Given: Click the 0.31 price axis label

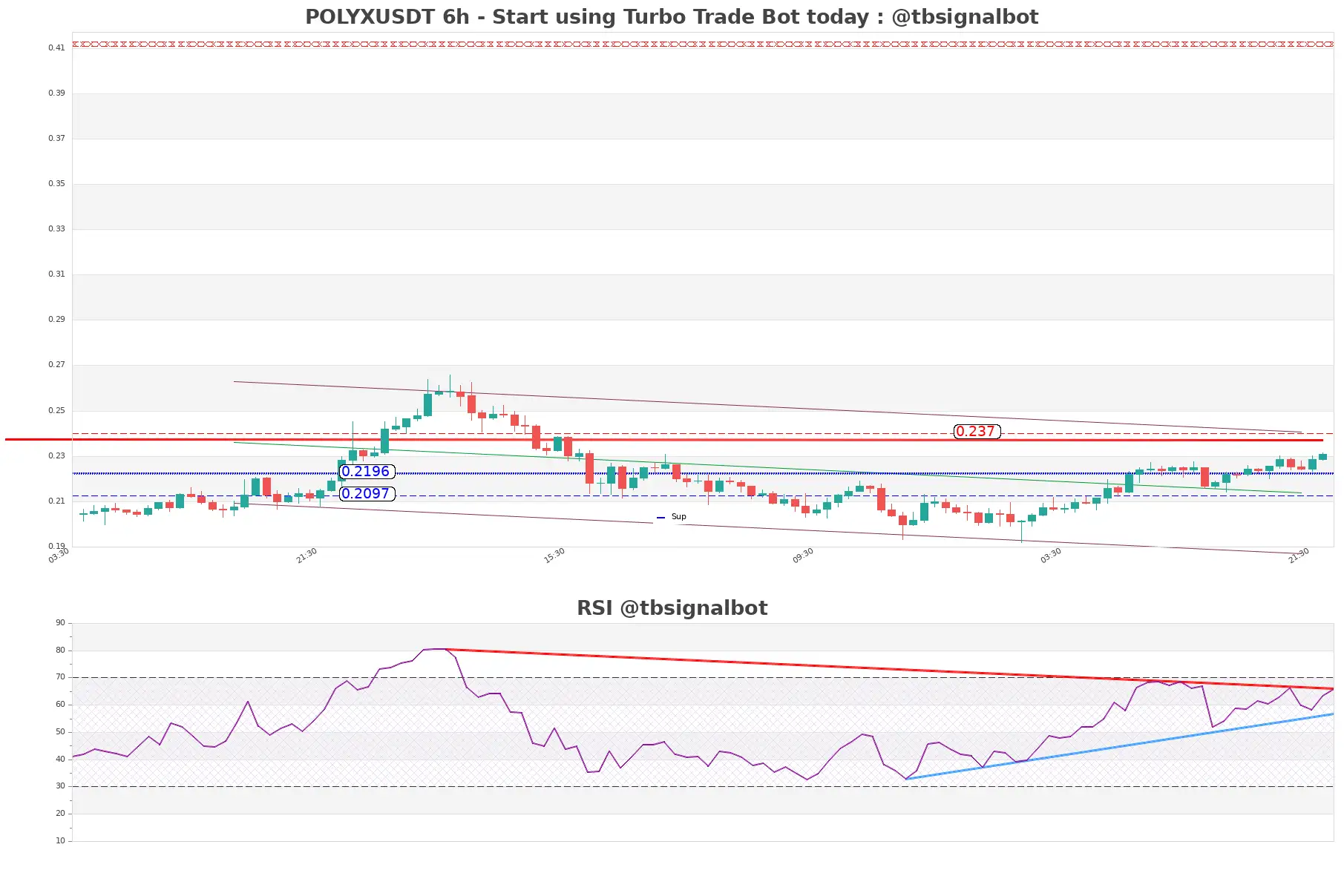Looking at the screenshot, I should click(56, 274).
